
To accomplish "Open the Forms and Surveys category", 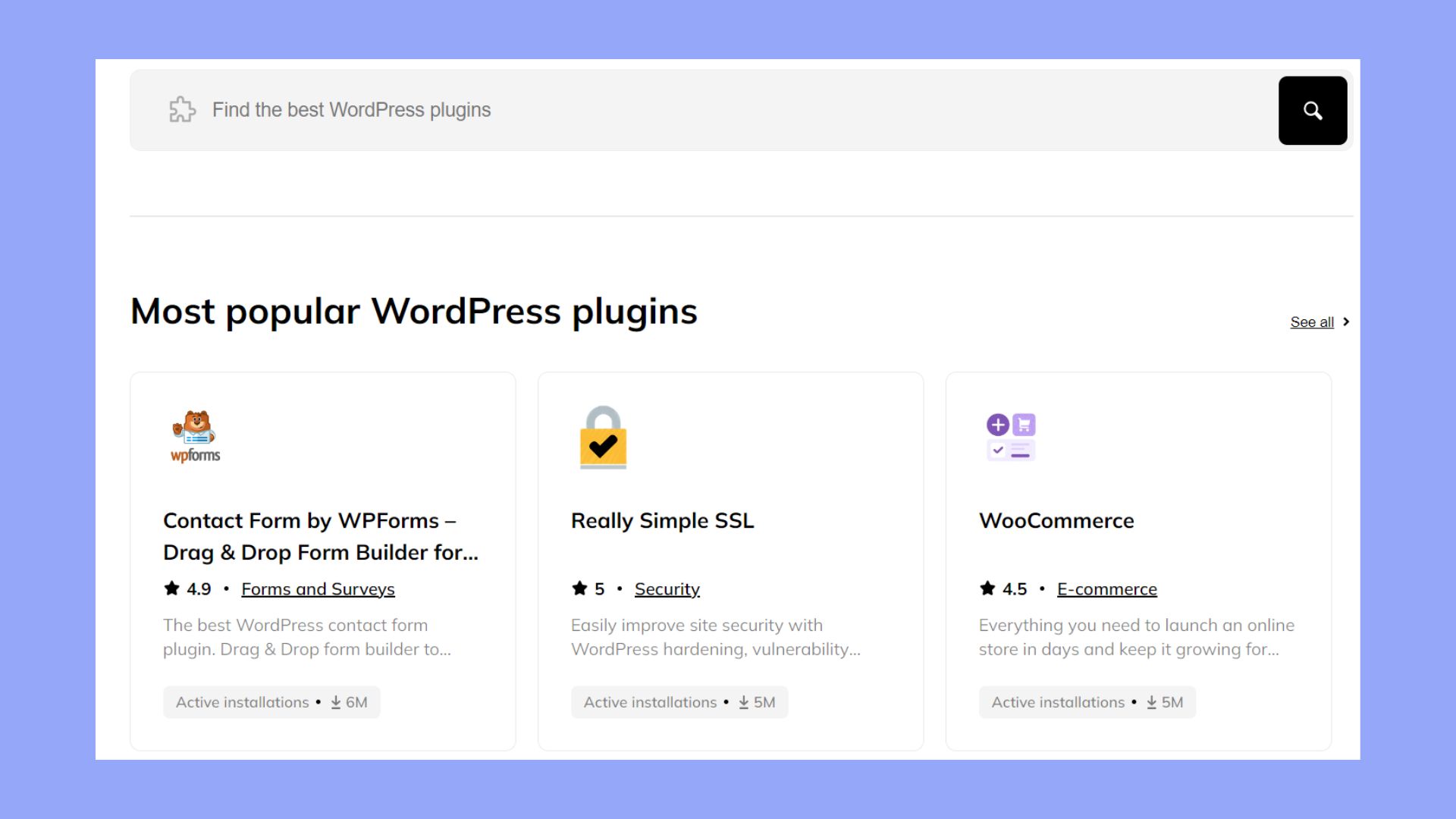I will coord(318,588).
